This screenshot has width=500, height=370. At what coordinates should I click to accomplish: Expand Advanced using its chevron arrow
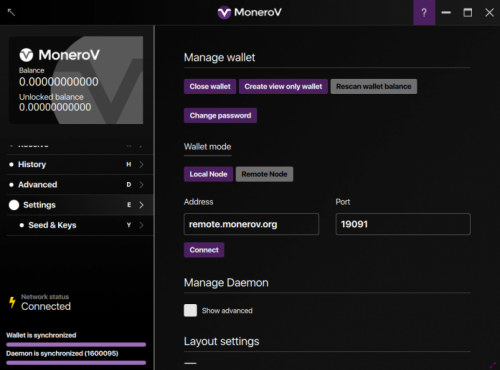point(141,184)
